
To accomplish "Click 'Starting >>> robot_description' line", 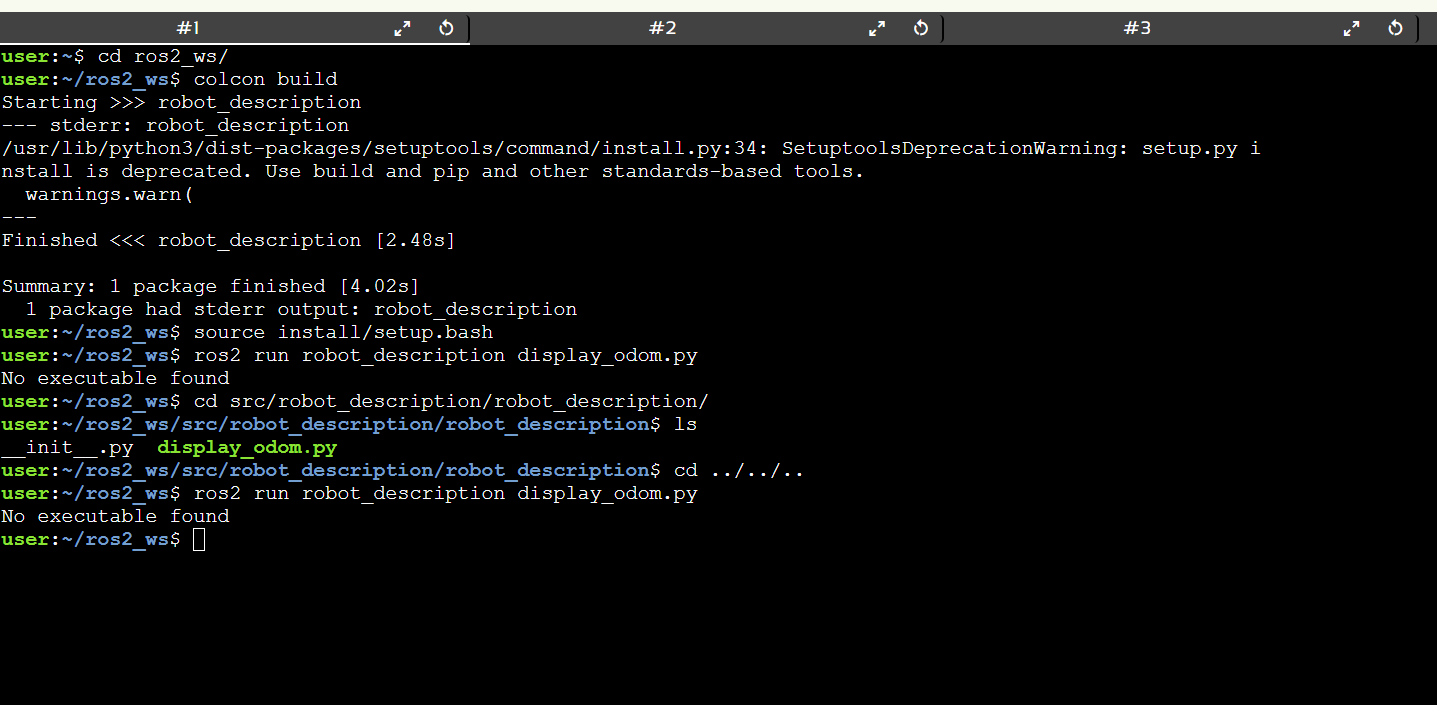I will click(181, 102).
